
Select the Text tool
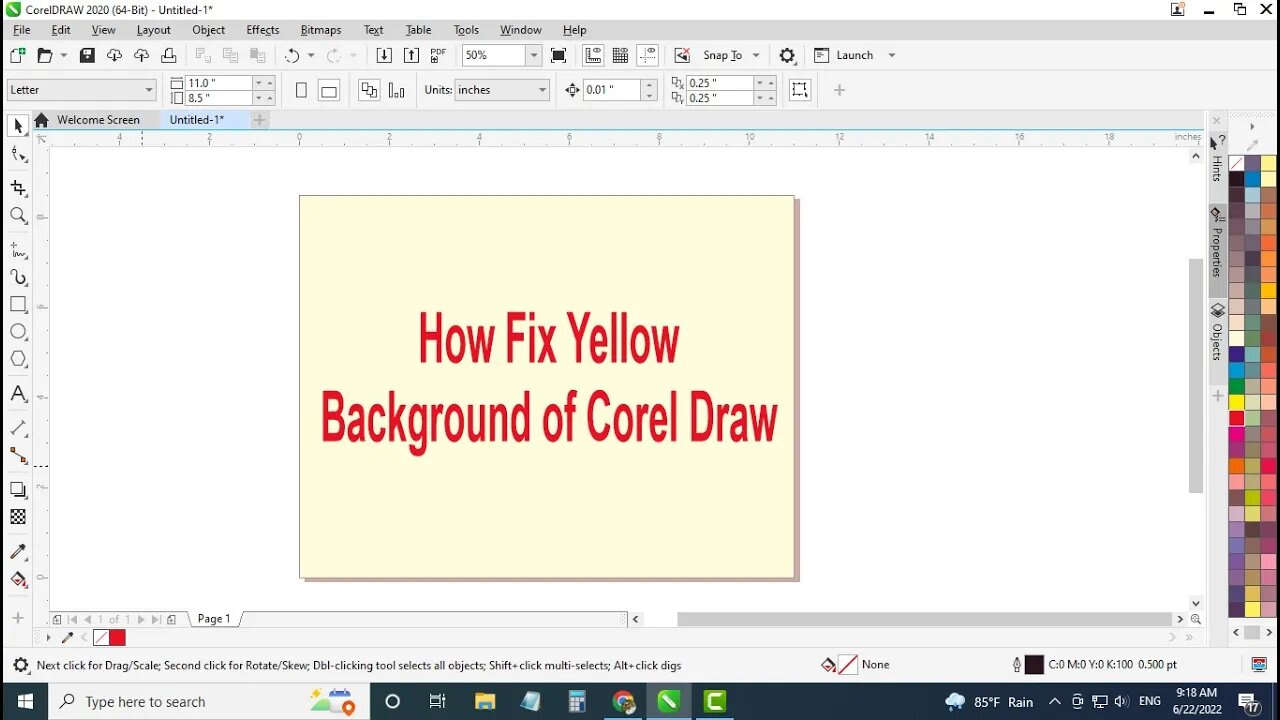click(18, 394)
